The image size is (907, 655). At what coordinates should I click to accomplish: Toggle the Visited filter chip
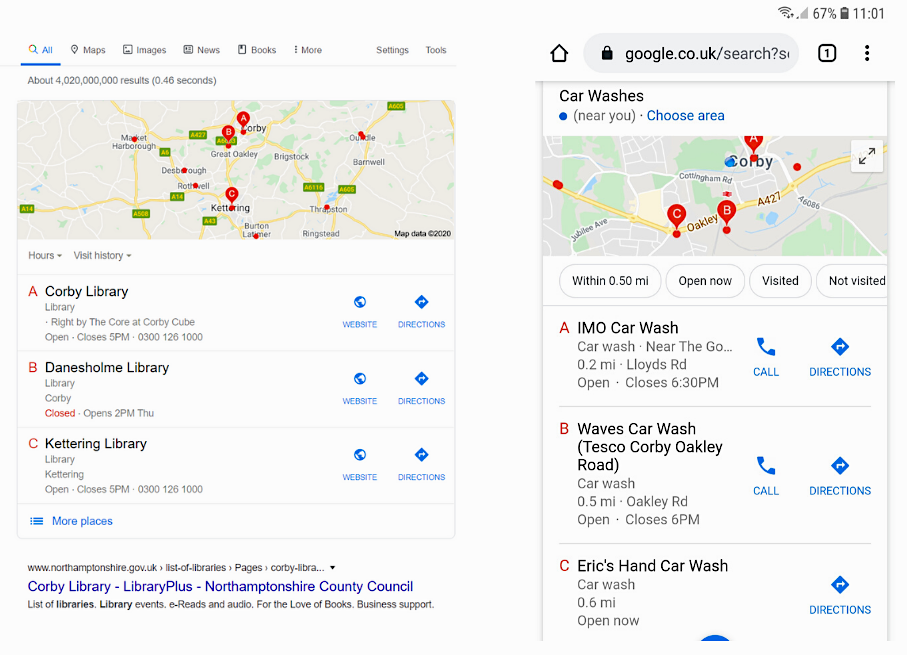780,281
